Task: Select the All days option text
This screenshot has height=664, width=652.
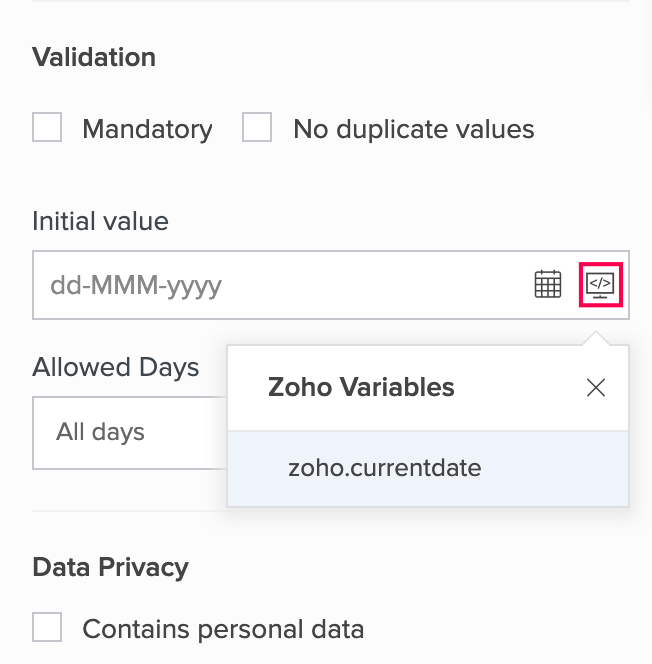Action: 100,432
